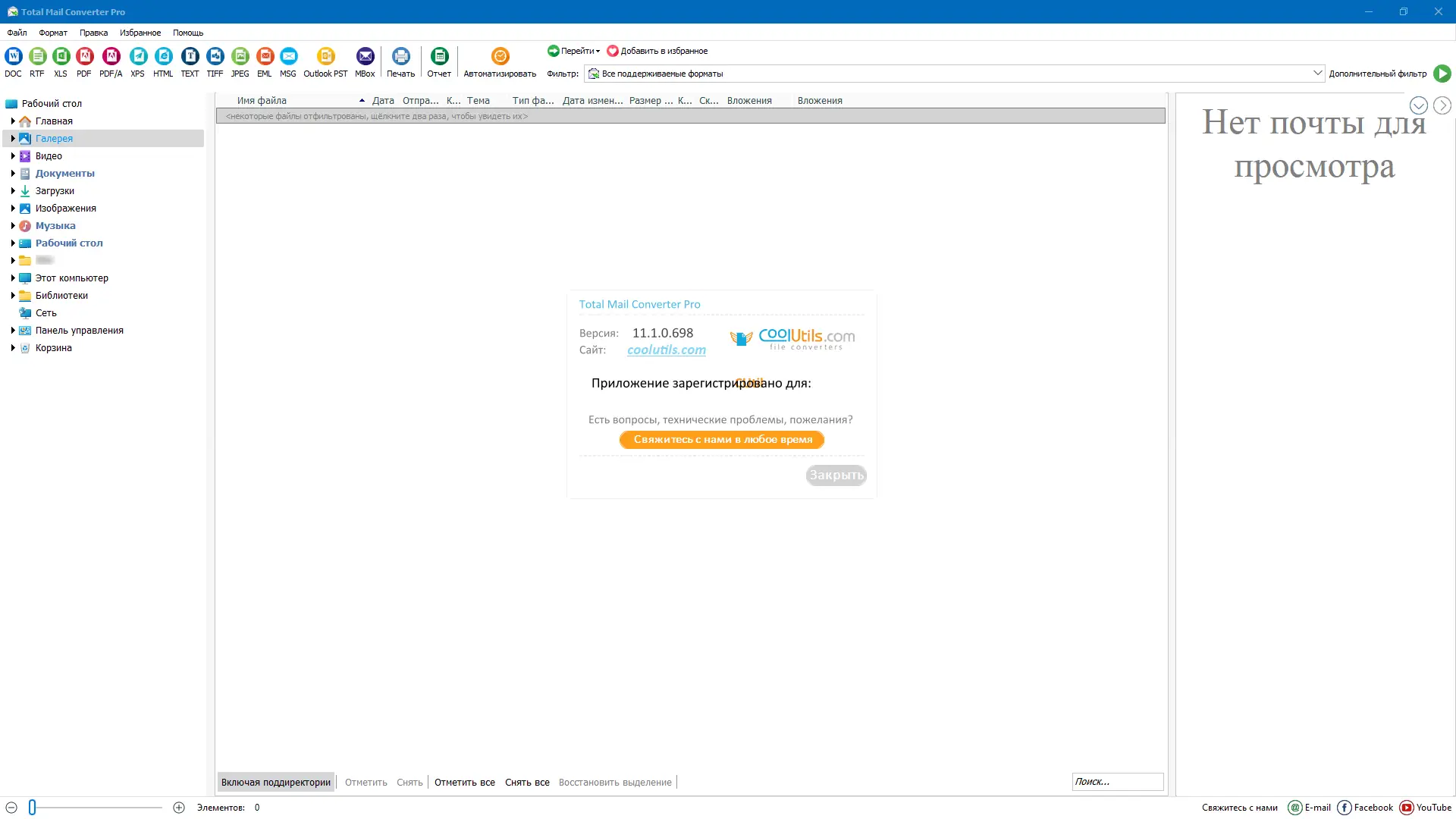Open the supported formats filter dropdown

pyautogui.click(x=1317, y=74)
